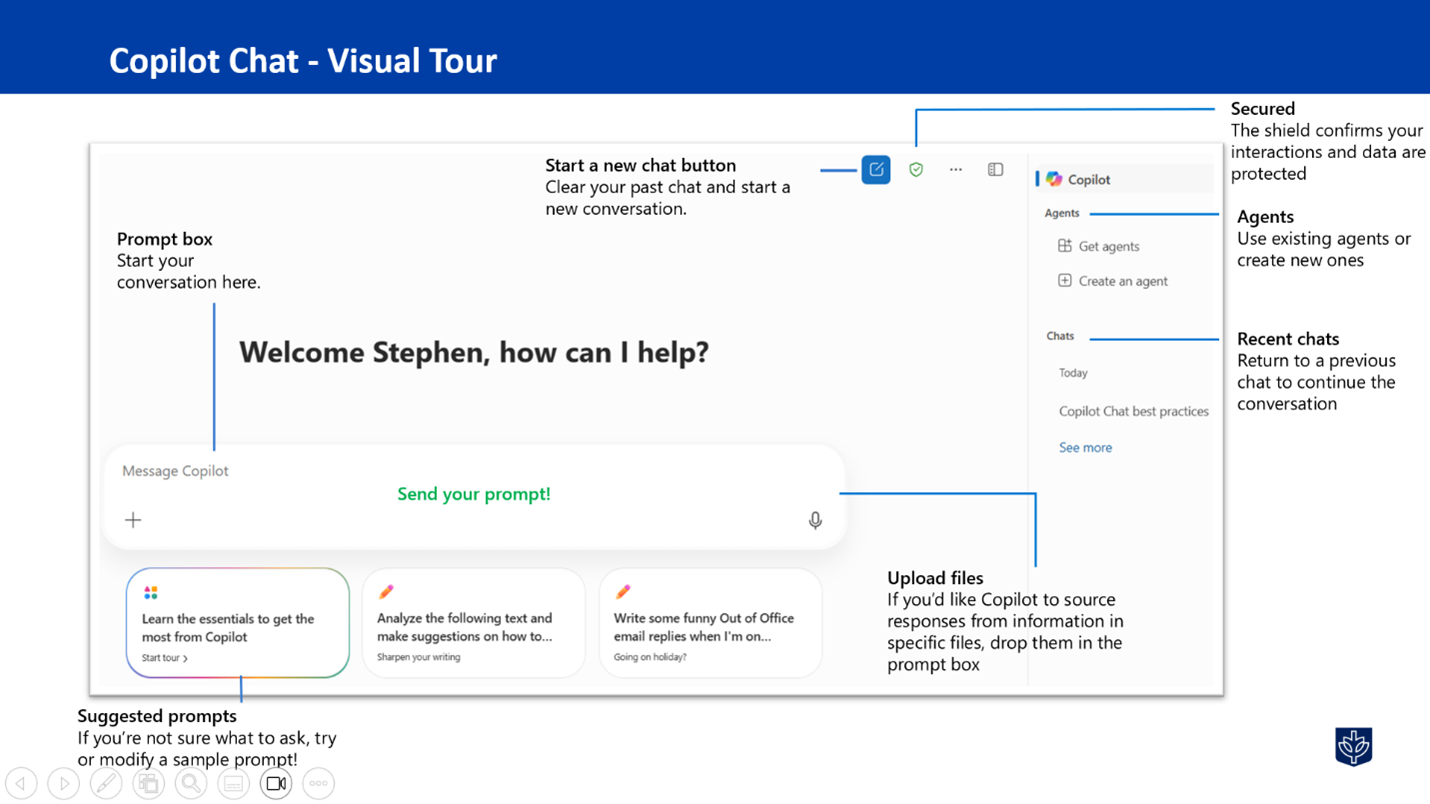Click the plus icon to upload files

133,520
